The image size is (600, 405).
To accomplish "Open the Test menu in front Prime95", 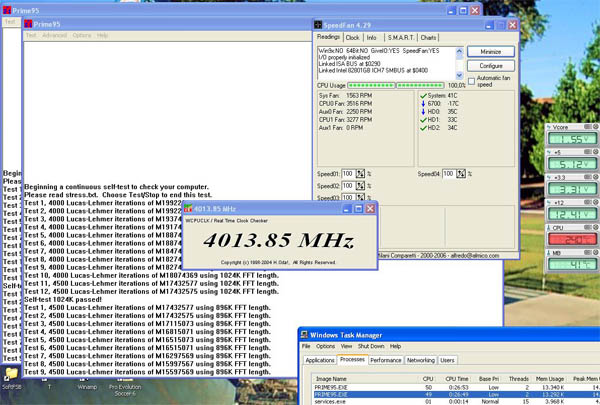I will 31,35.
